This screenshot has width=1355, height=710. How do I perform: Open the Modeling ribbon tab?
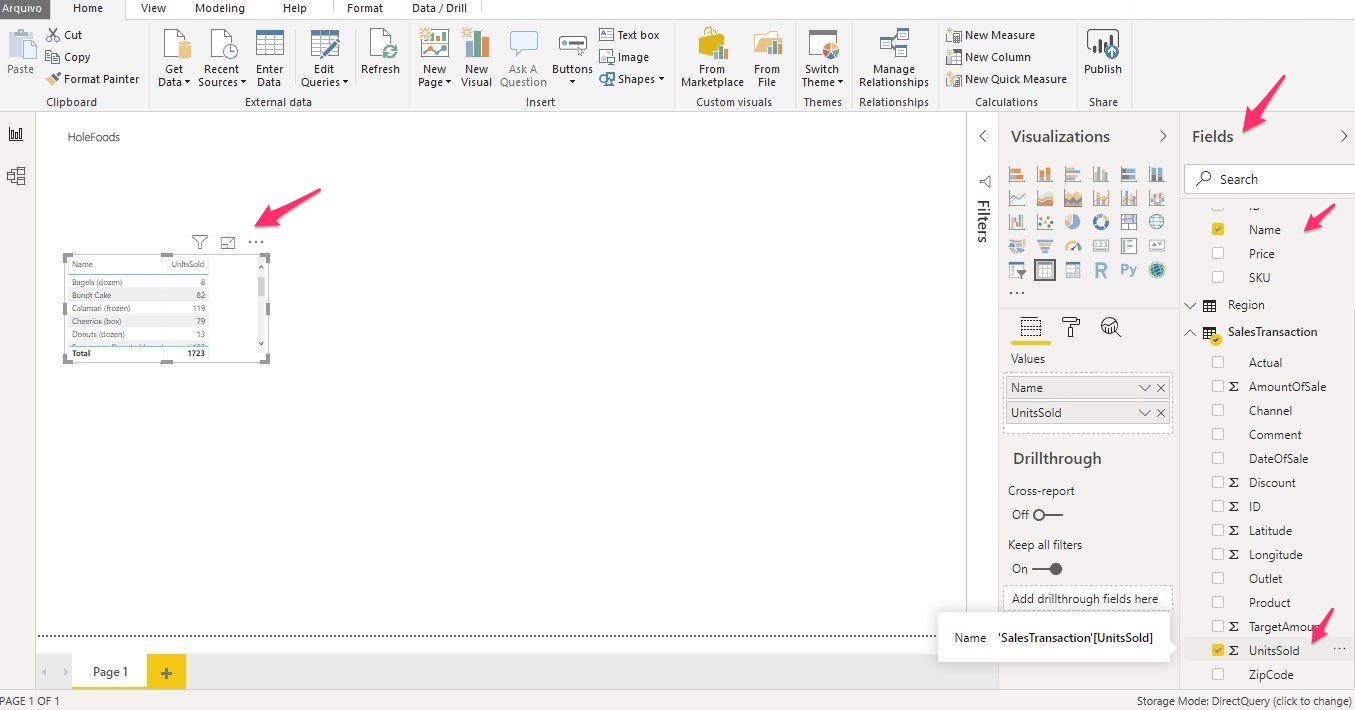click(219, 8)
